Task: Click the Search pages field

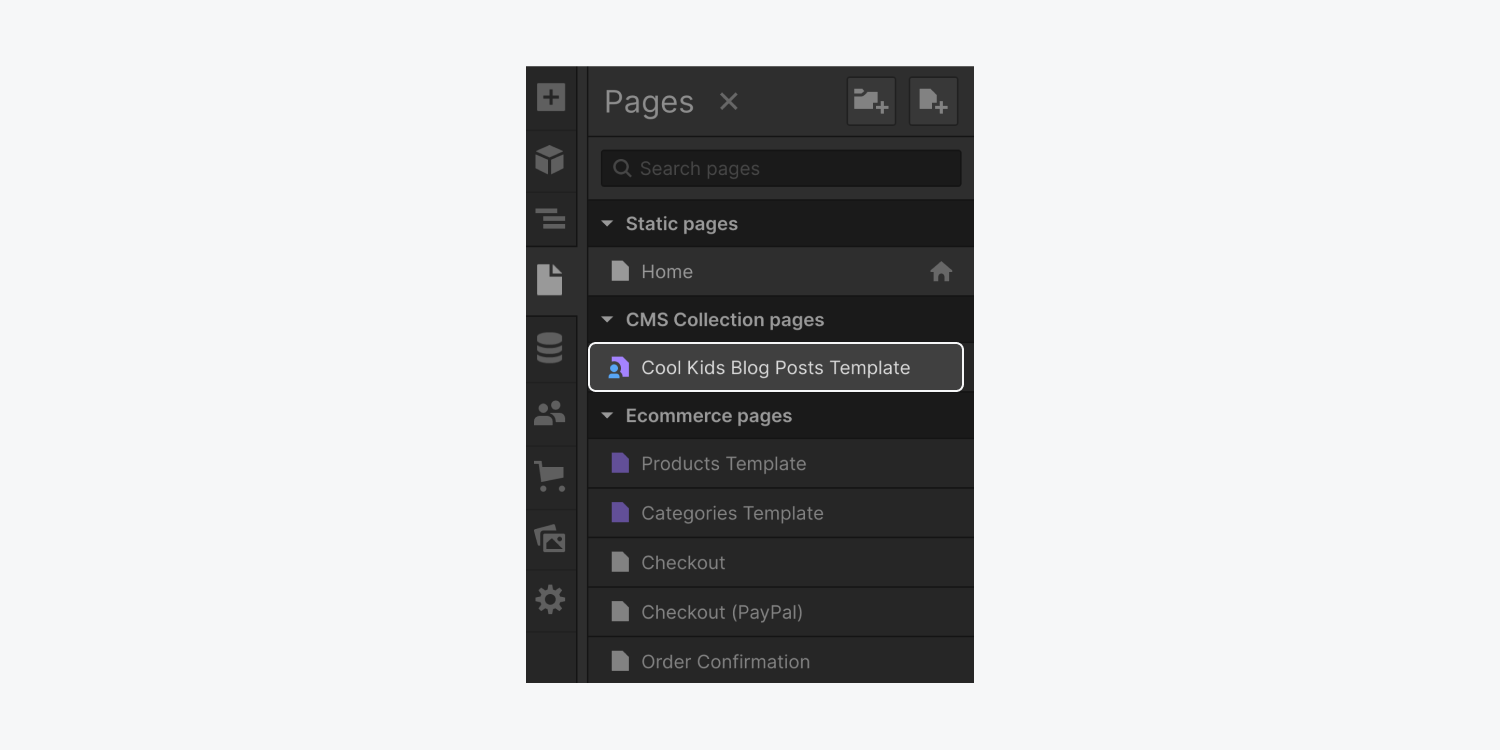Action: (x=780, y=168)
